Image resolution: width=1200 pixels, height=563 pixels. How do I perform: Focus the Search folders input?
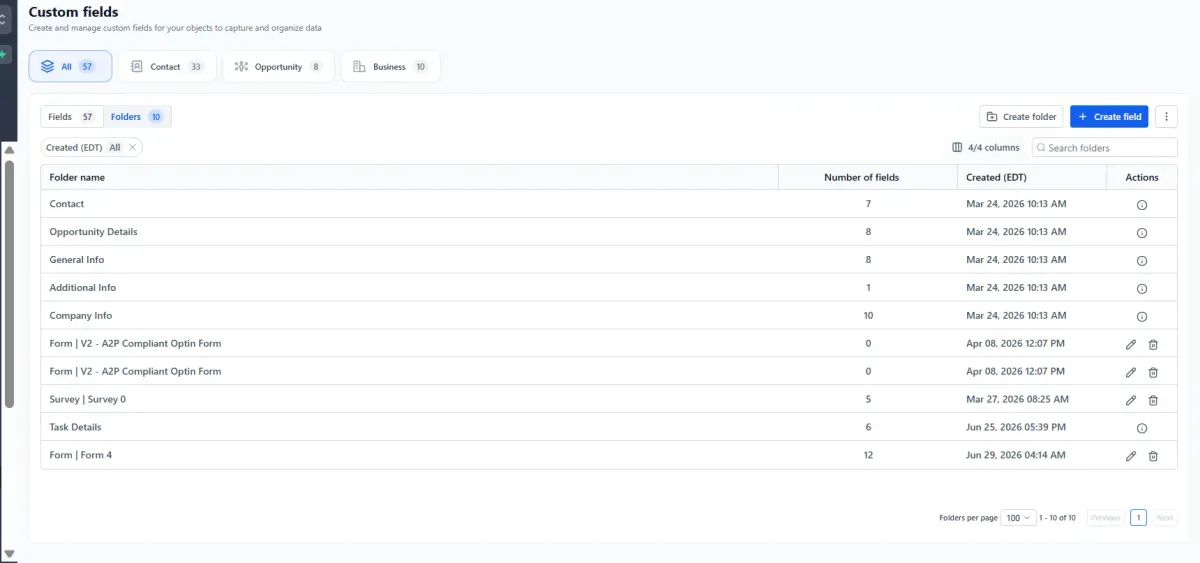[x=1105, y=148]
